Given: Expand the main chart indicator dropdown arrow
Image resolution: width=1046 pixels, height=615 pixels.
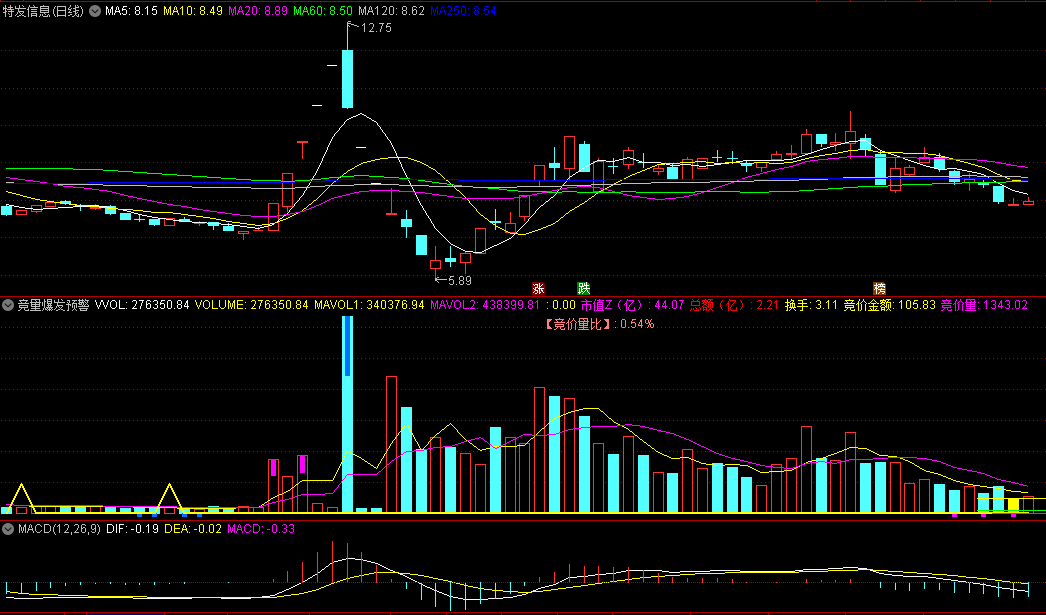Looking at the screenshot, I should coord(95,11).
